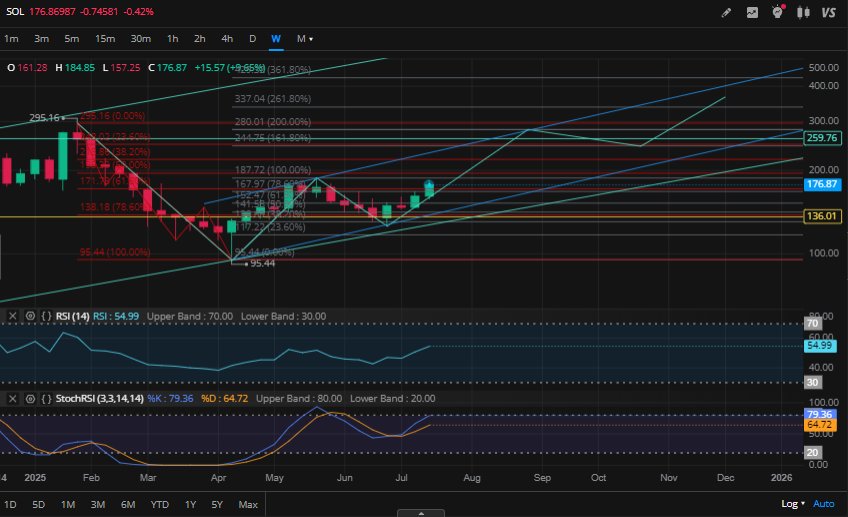The image size is (848, 517).
Task: Click the 2026 label on time axis
Action: [781, 478]
